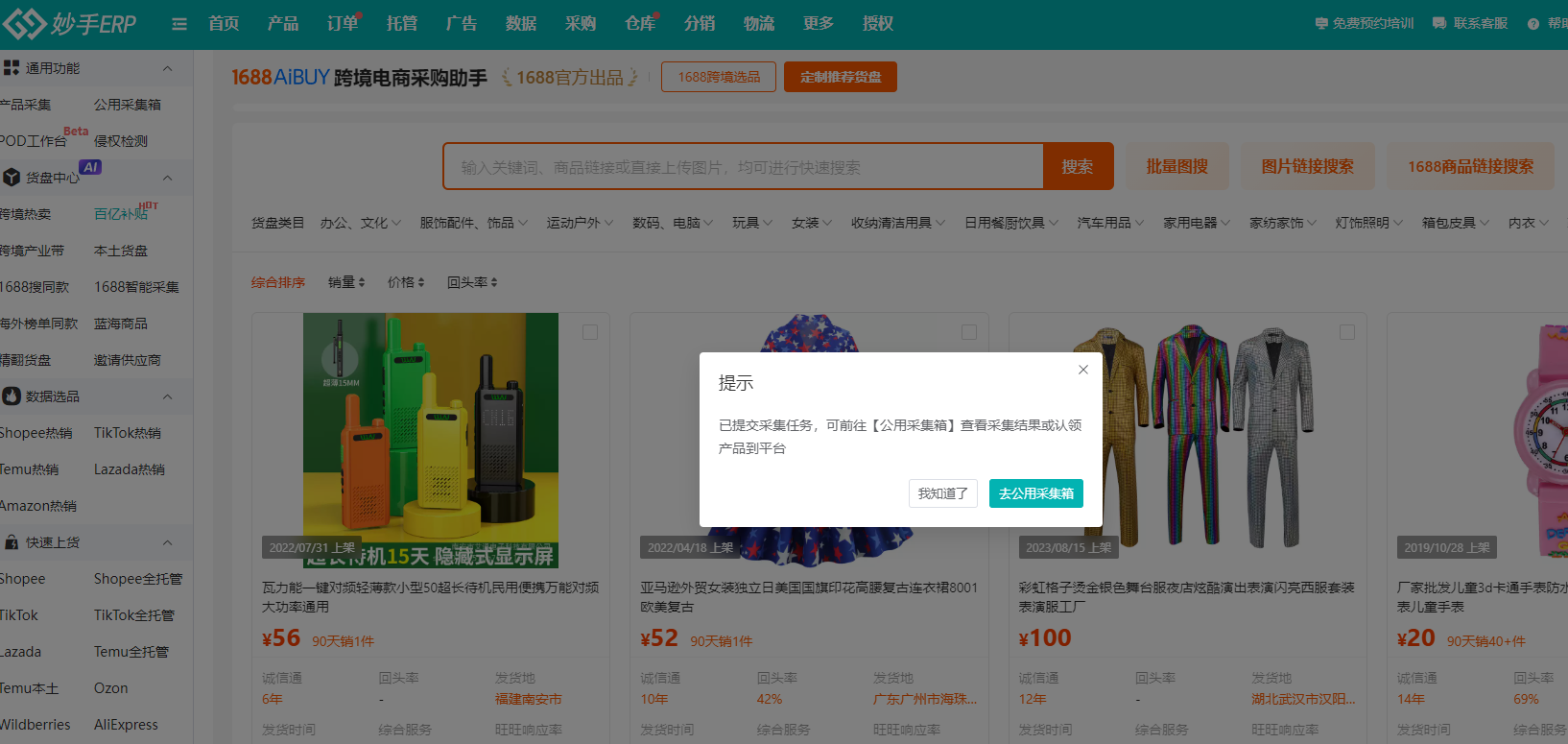Expand the 汽车用品 category dropdown
1568x744 pixels.
(1110, 223)
